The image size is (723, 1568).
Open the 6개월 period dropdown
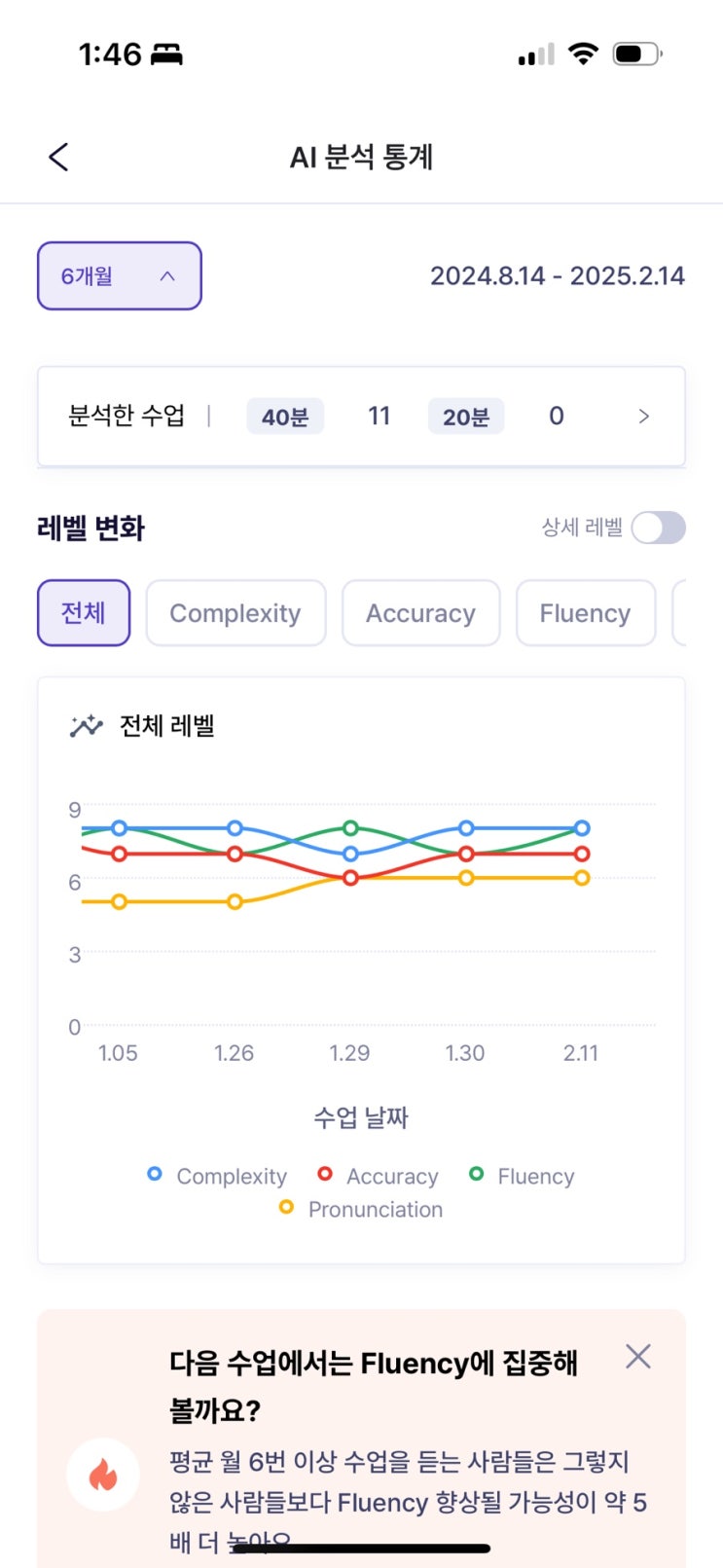click(119, 276)
